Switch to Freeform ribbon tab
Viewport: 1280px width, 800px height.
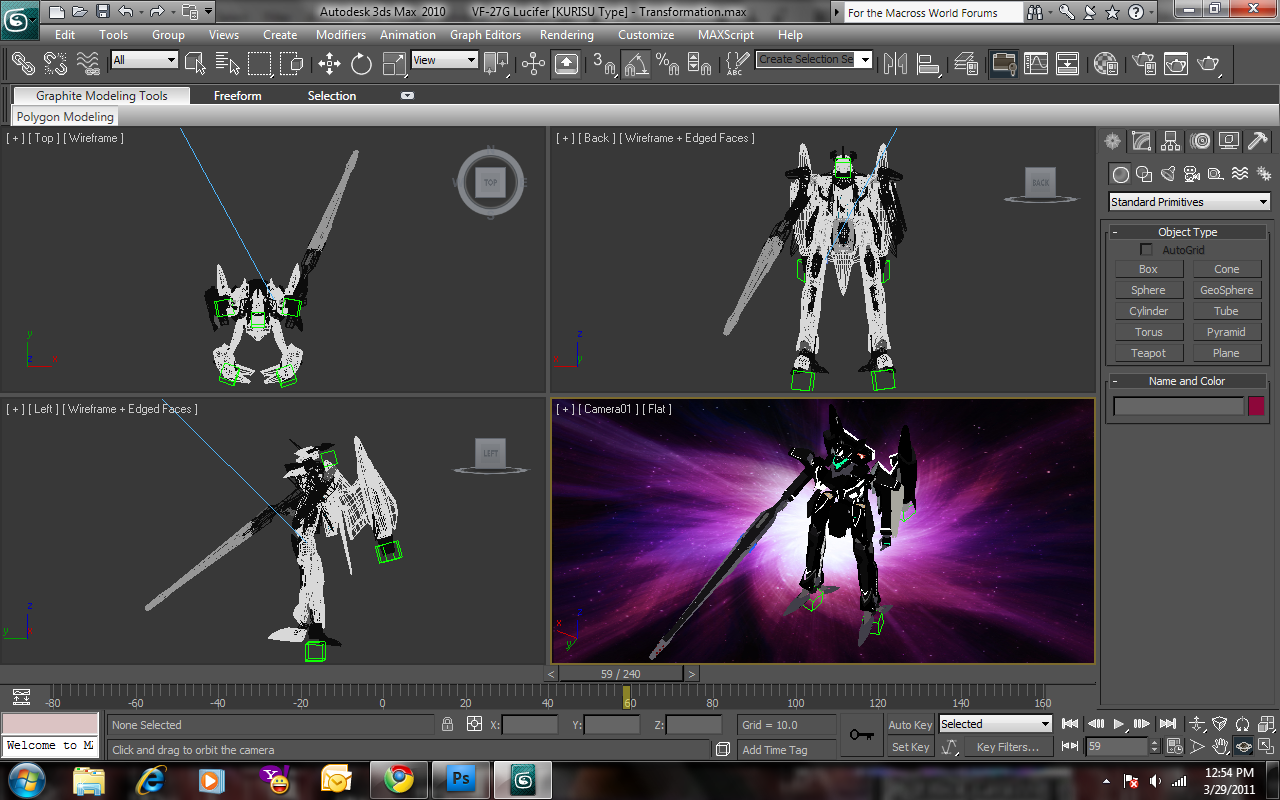point(237,96)
